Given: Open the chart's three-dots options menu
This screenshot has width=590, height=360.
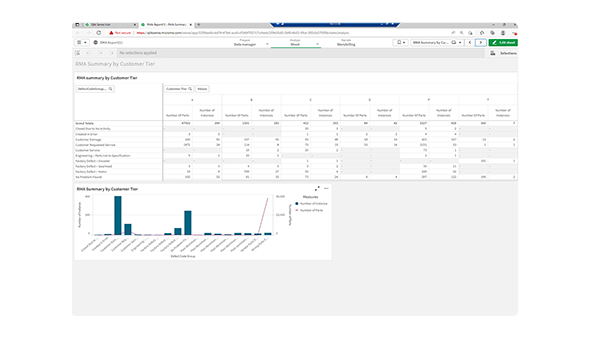Looking at the screenshot, I should pyautogui.click(x=326, y=188).
